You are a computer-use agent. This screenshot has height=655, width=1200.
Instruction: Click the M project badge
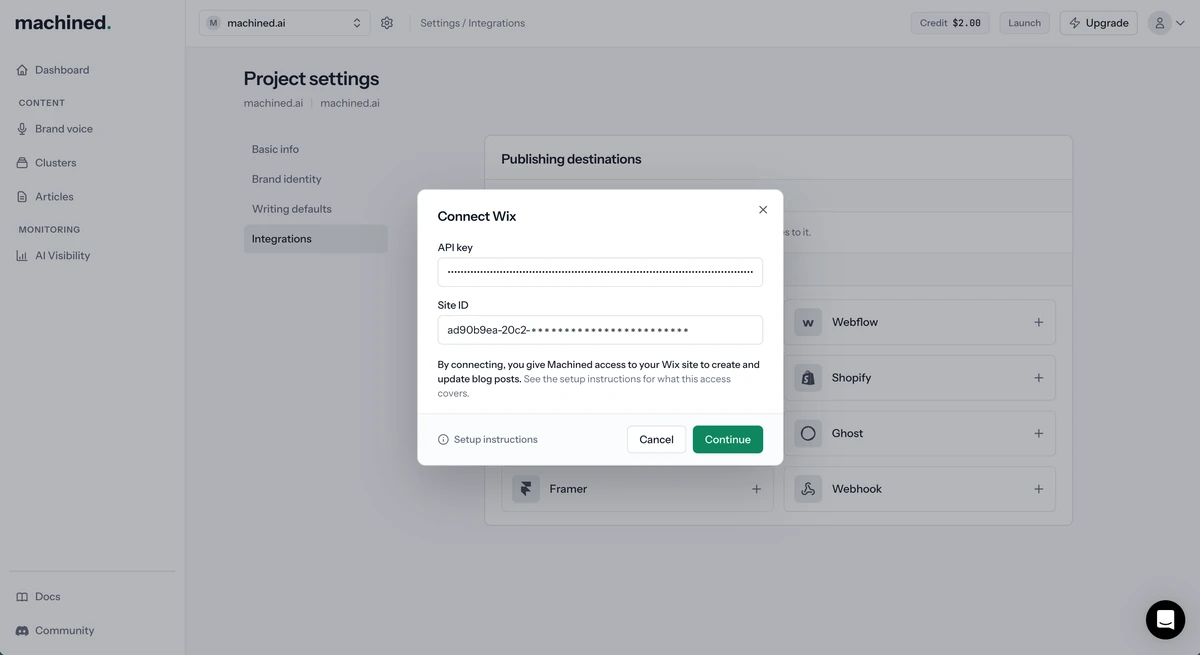point(213,23)
